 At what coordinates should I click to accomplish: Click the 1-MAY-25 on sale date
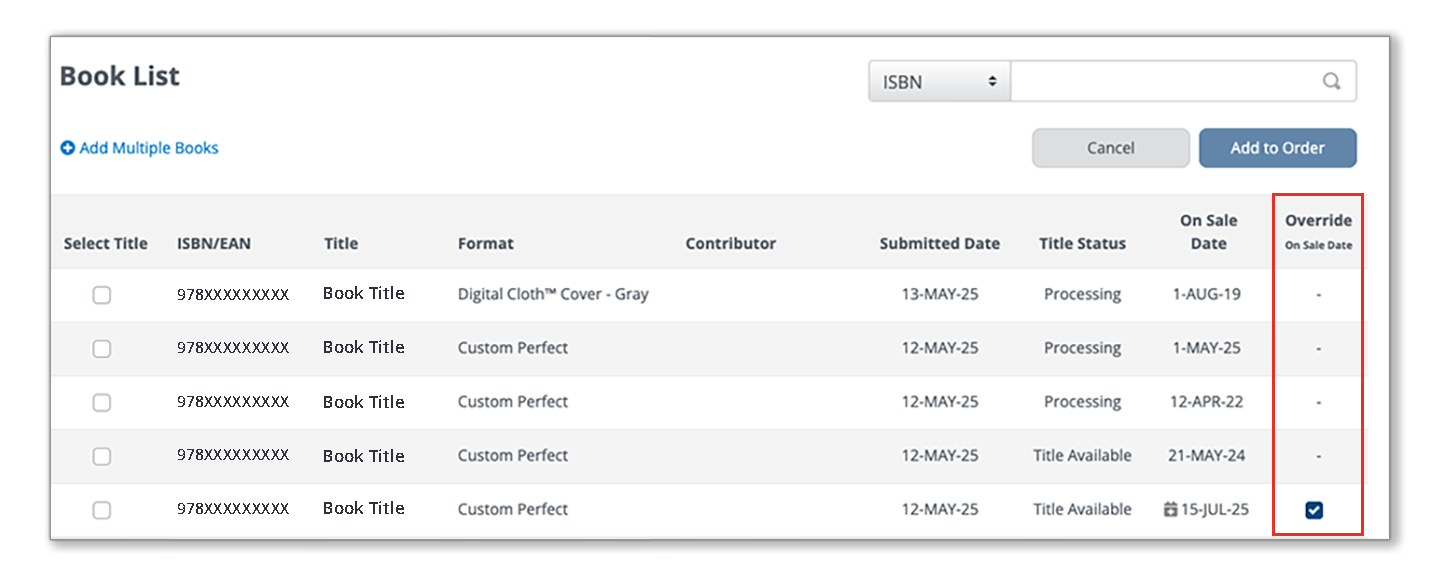[x=1207, y=348]
